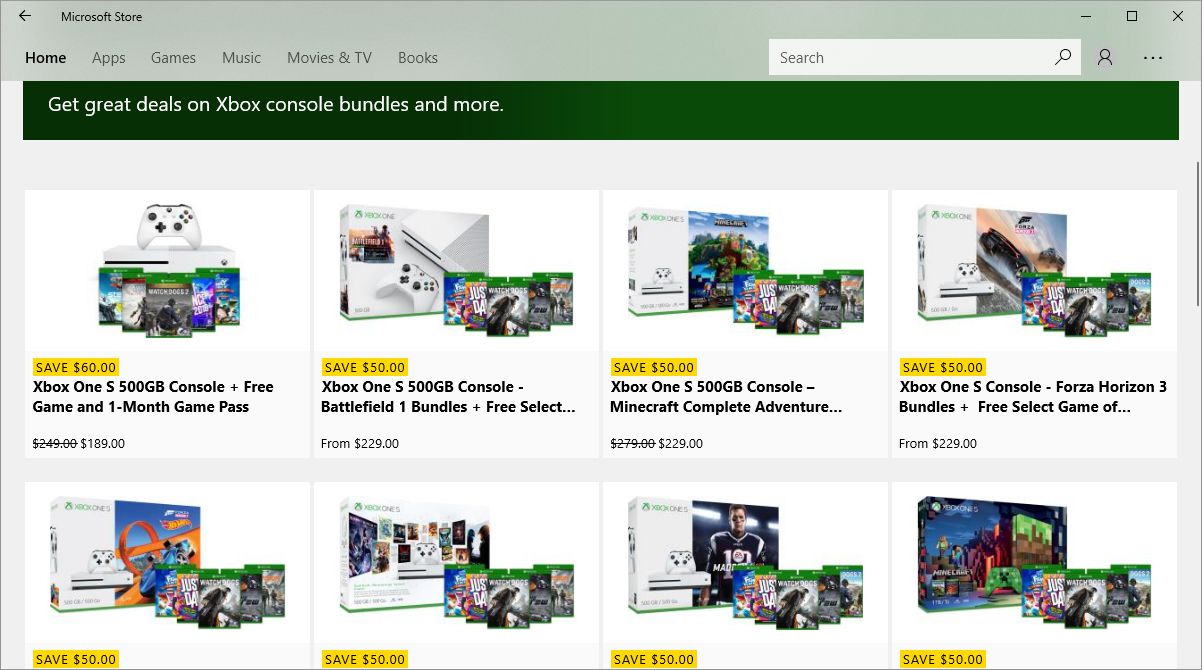Screen dimensions: 1204x670
Task: Go back using the back arrow
Action: click(x=25, y=16)
